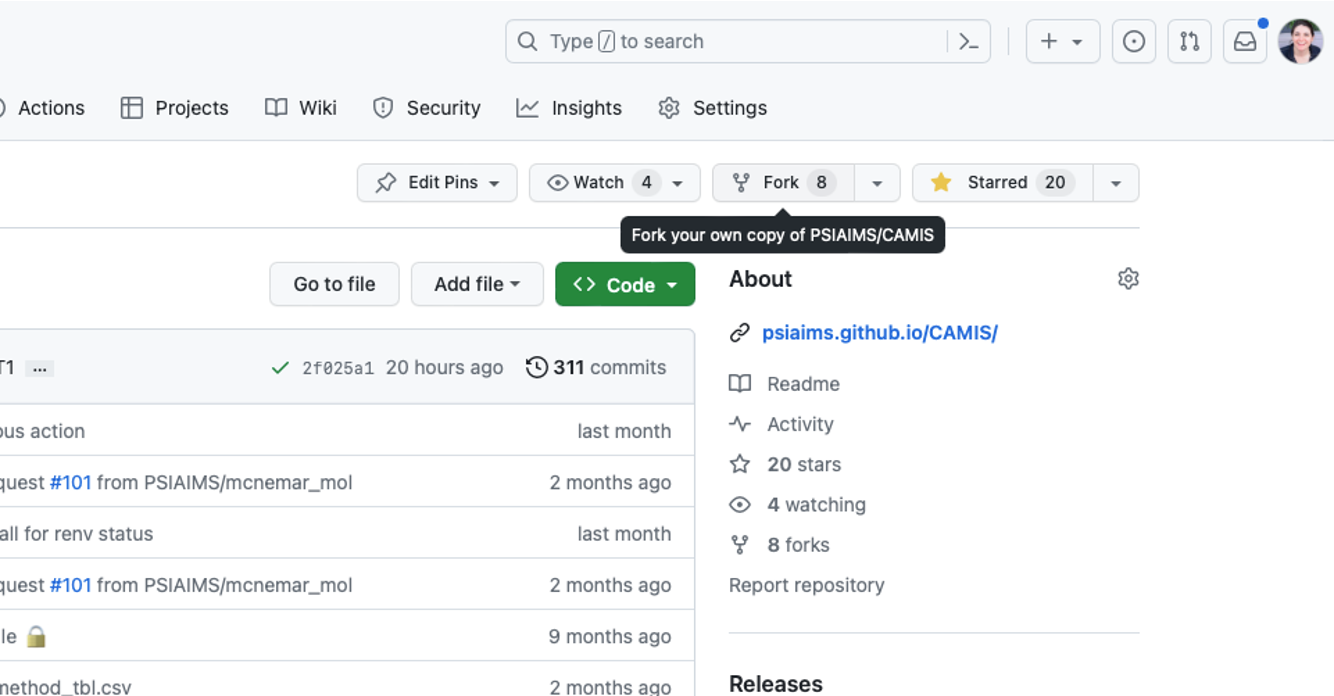Open the Code clone dropdown
1334x696 pixels.
(625, 285)
